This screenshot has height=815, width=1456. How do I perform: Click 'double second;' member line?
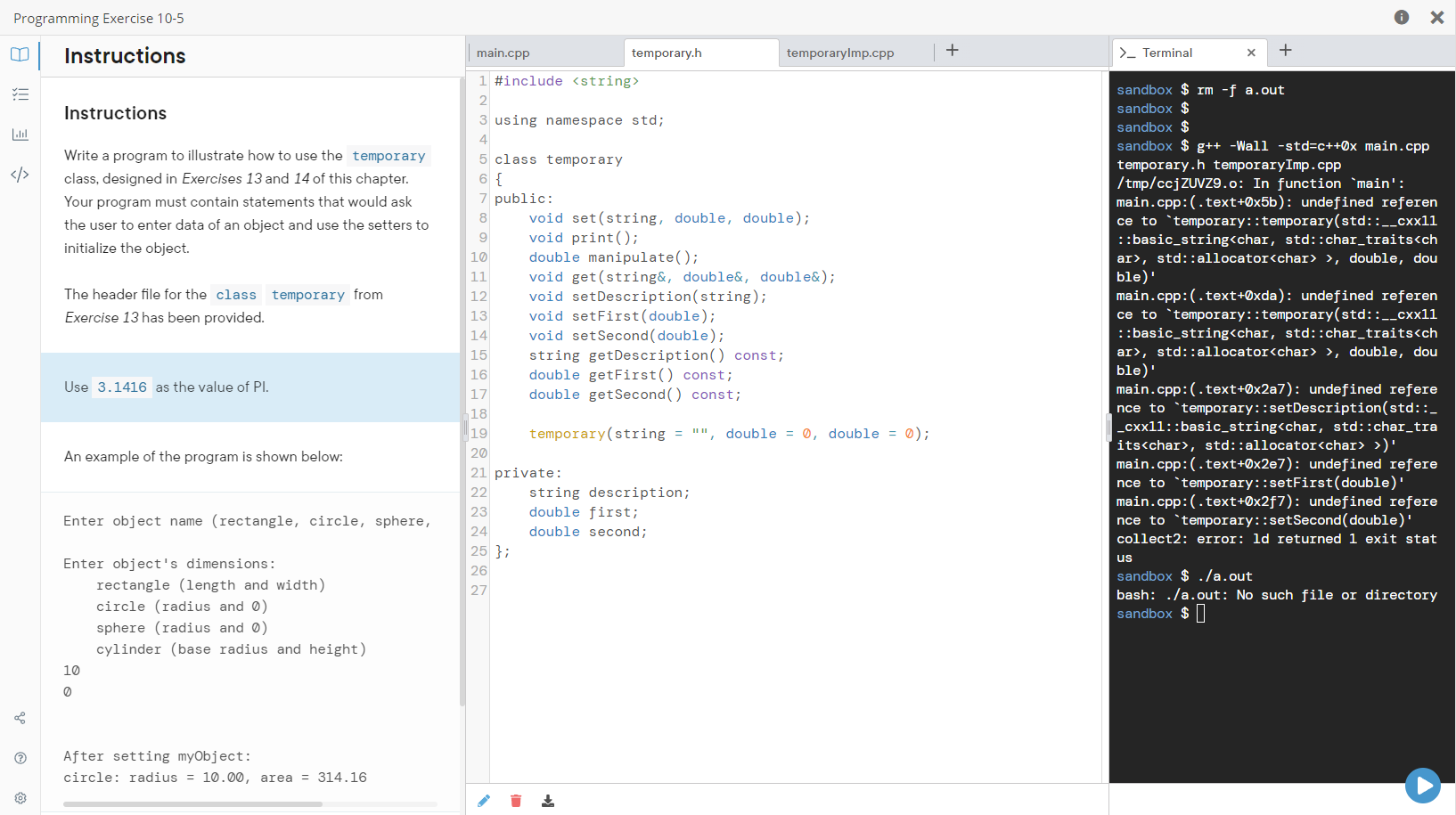click(588, 532)
